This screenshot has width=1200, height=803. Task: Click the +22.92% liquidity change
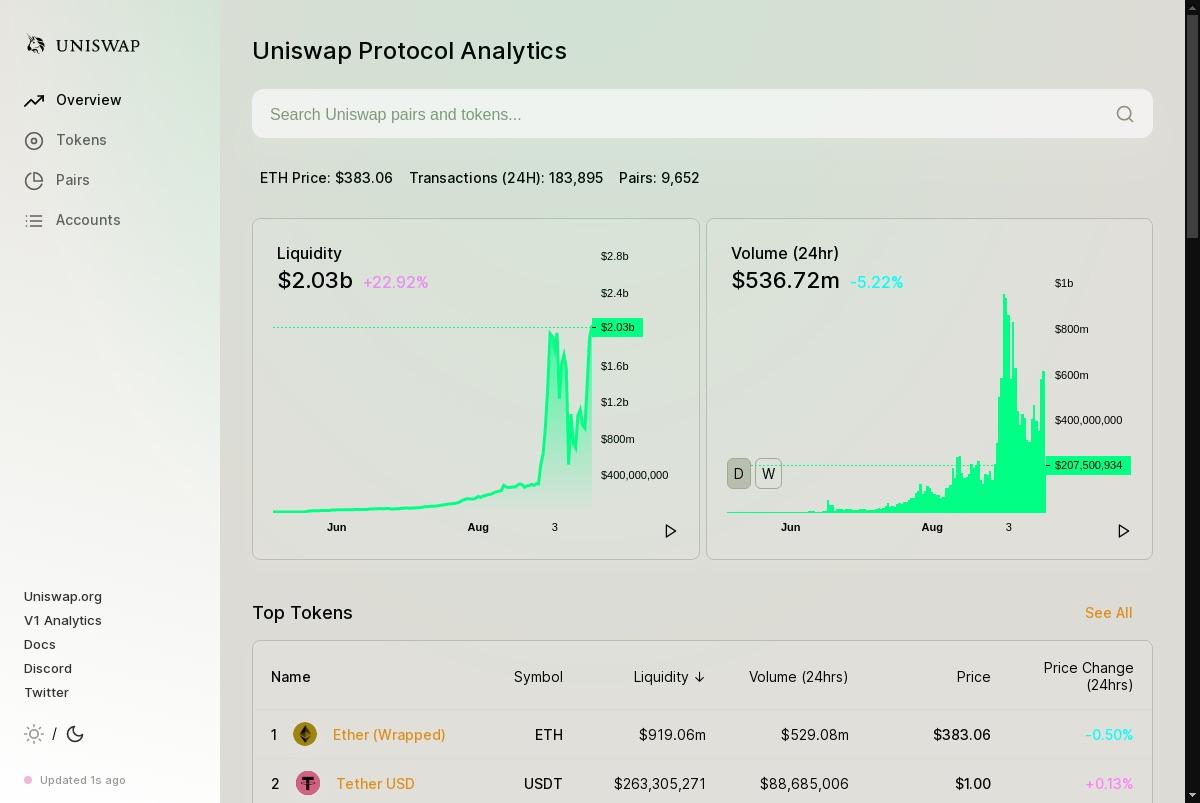pyautogui.click(x=395, y=283)
